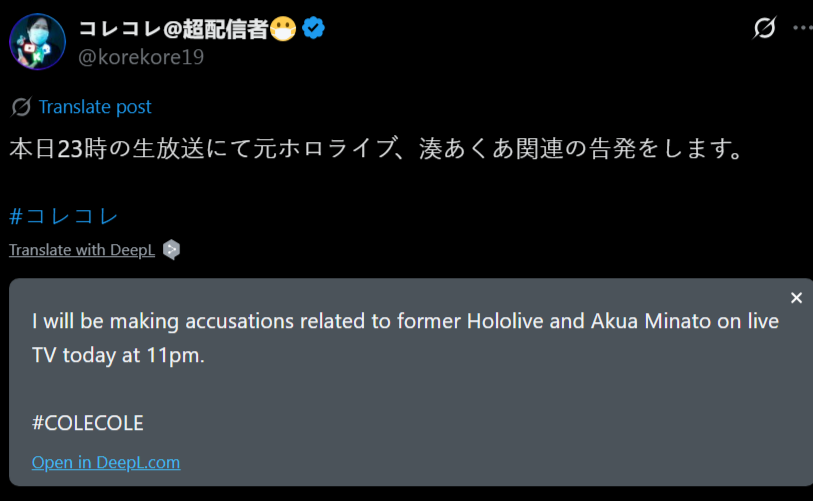The height and width of the screenshot is (501, 813).
Task: Click Translate with DeepL link
Action: [x=82, y=250]
